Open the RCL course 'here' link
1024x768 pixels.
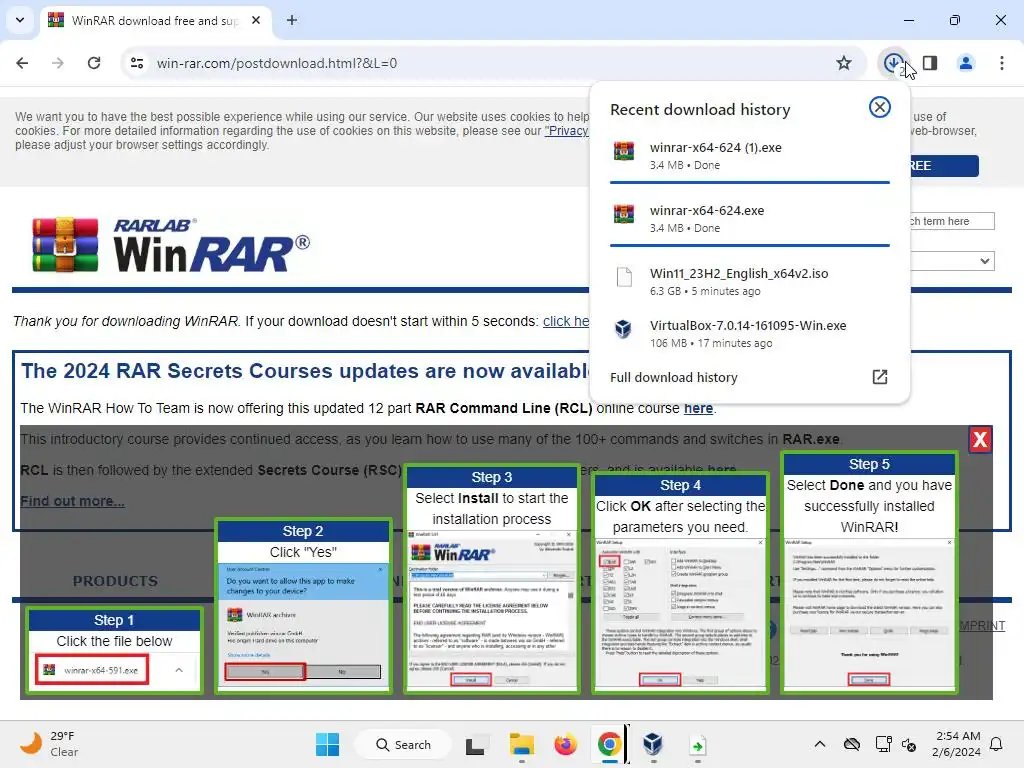pos(698,408)
